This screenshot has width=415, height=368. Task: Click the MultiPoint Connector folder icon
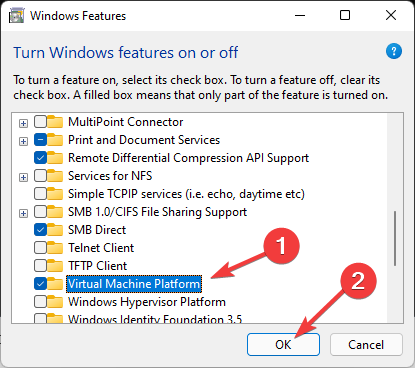[x=55, y=122]
